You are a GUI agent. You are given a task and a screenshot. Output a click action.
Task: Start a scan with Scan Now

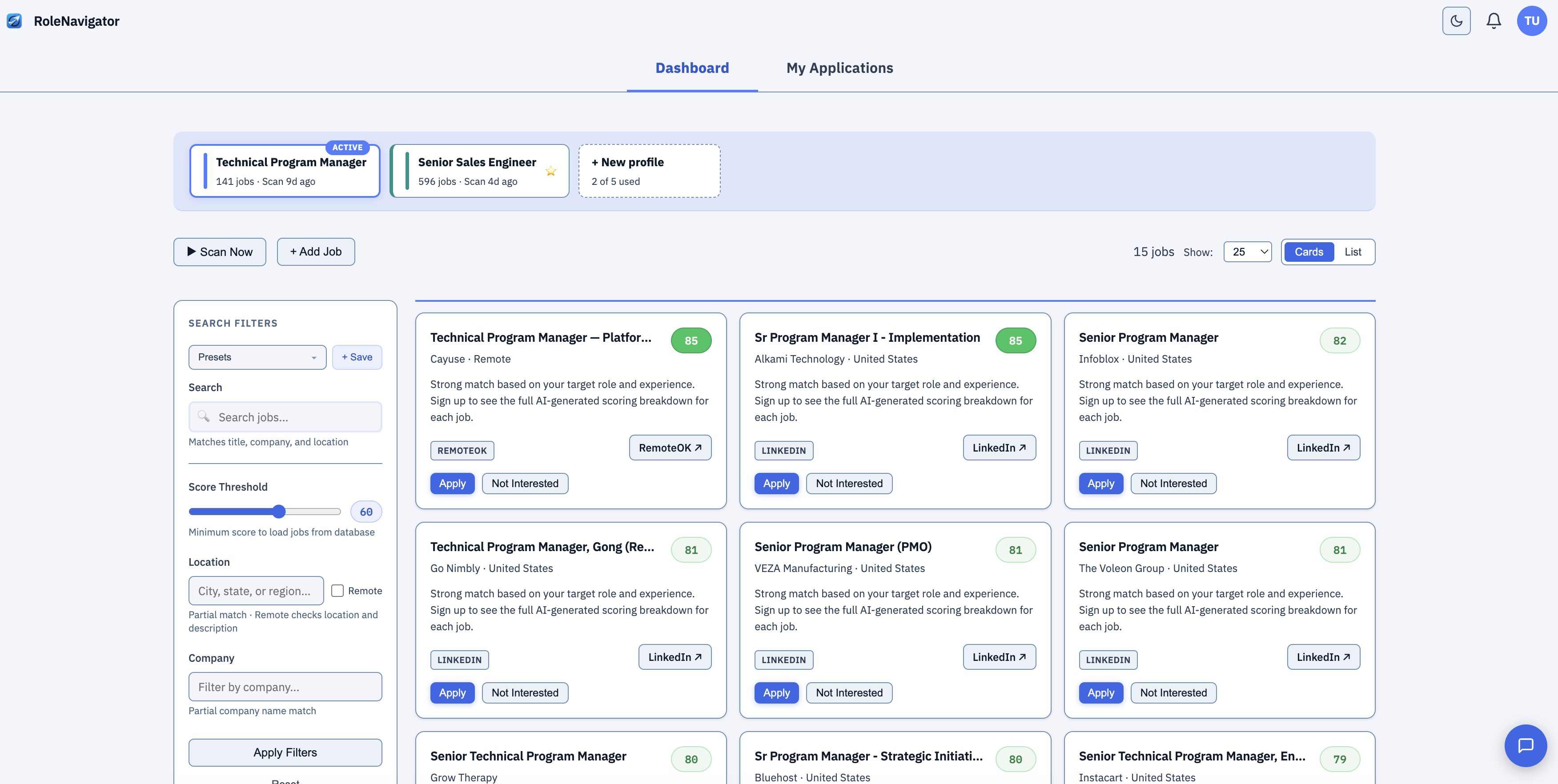pyautogui.click(x=220, y=252)
